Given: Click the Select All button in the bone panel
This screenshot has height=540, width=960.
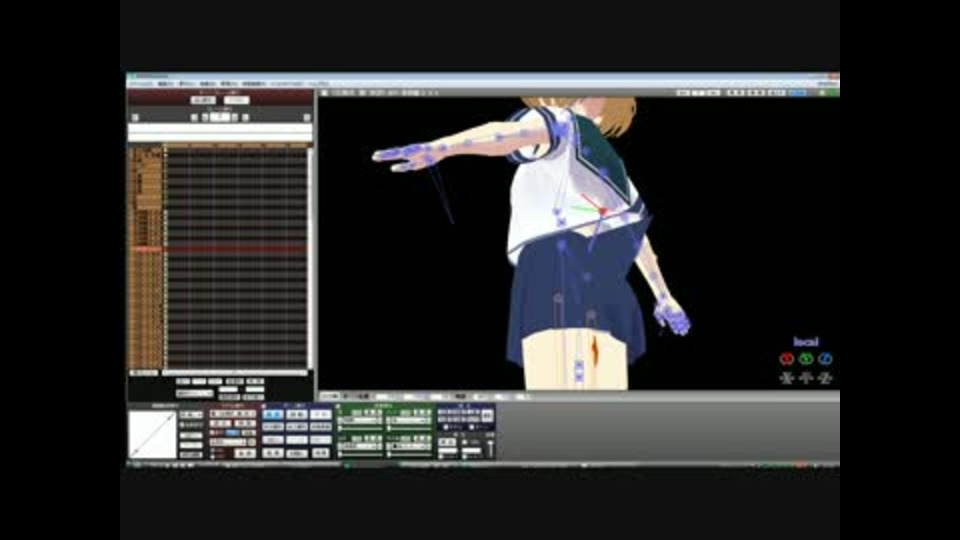Looking at the screenshot, I should [297, 427].
